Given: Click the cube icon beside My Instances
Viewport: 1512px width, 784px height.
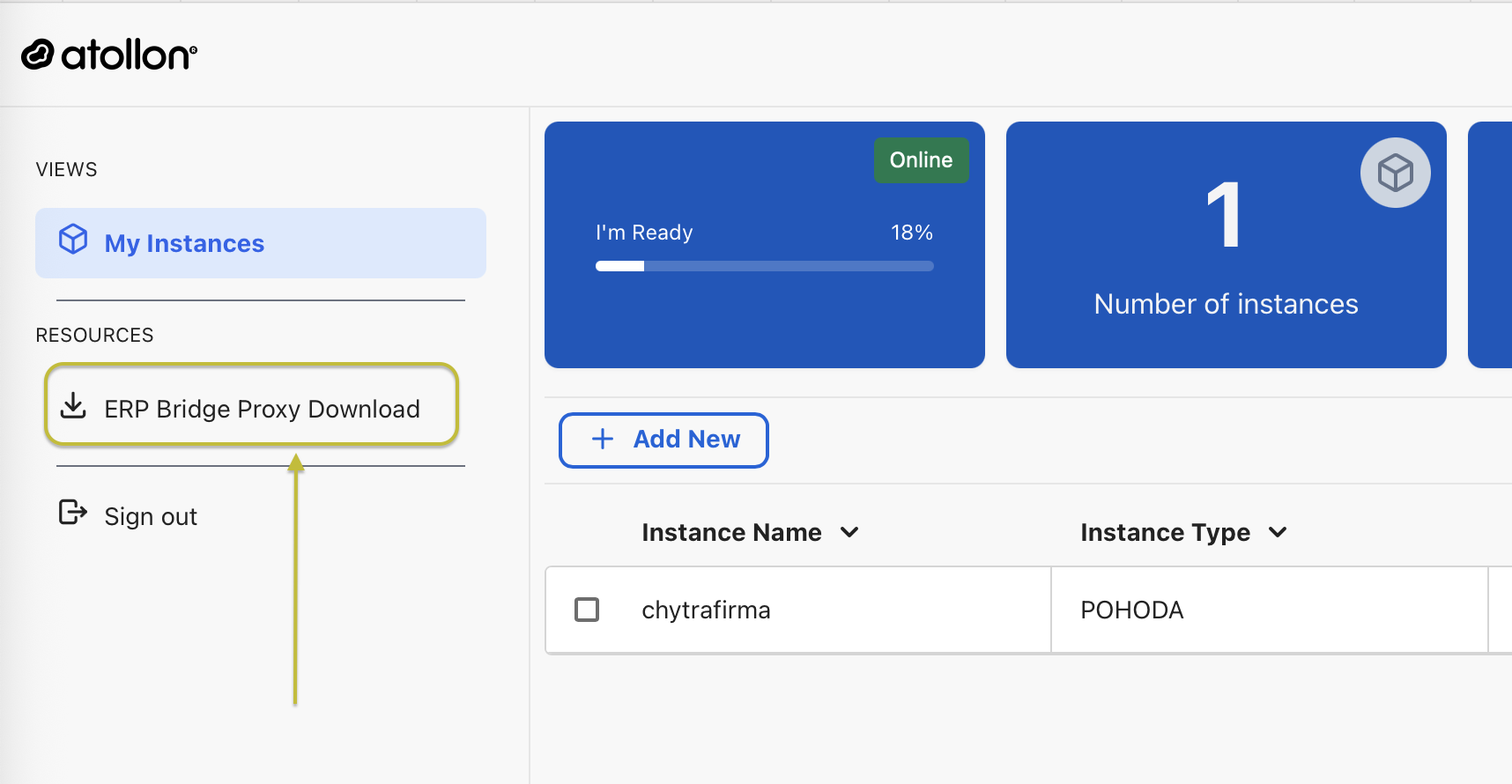Looking at the screenshot, I should pos(73,240).
